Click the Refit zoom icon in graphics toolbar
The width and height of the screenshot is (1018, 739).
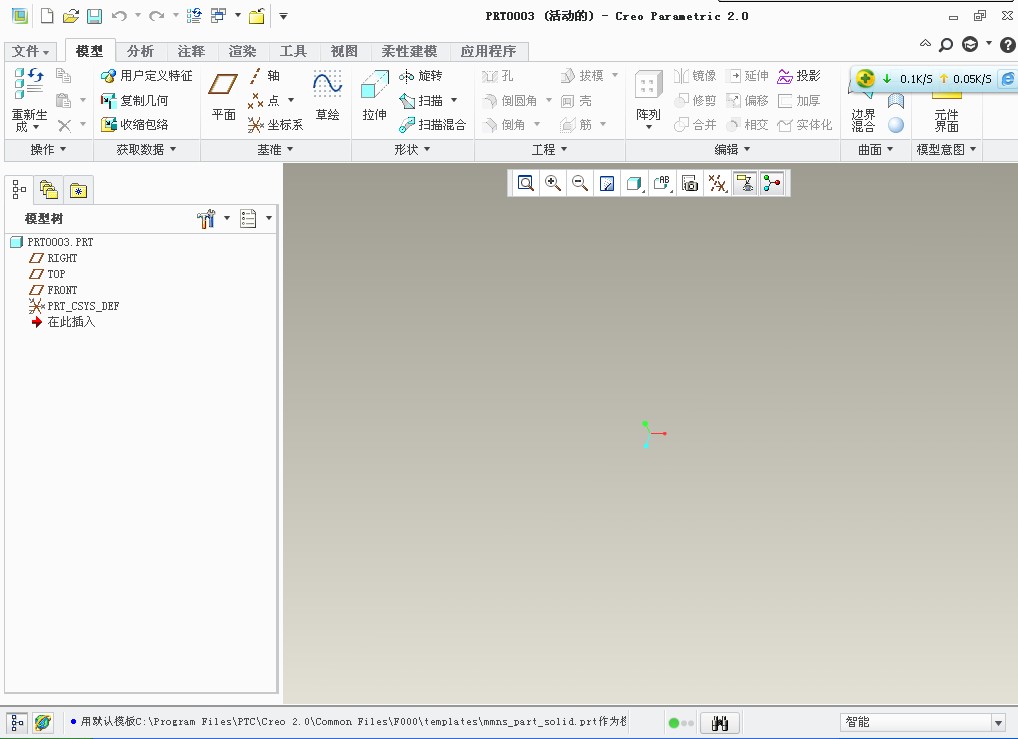tap(525, 183)
